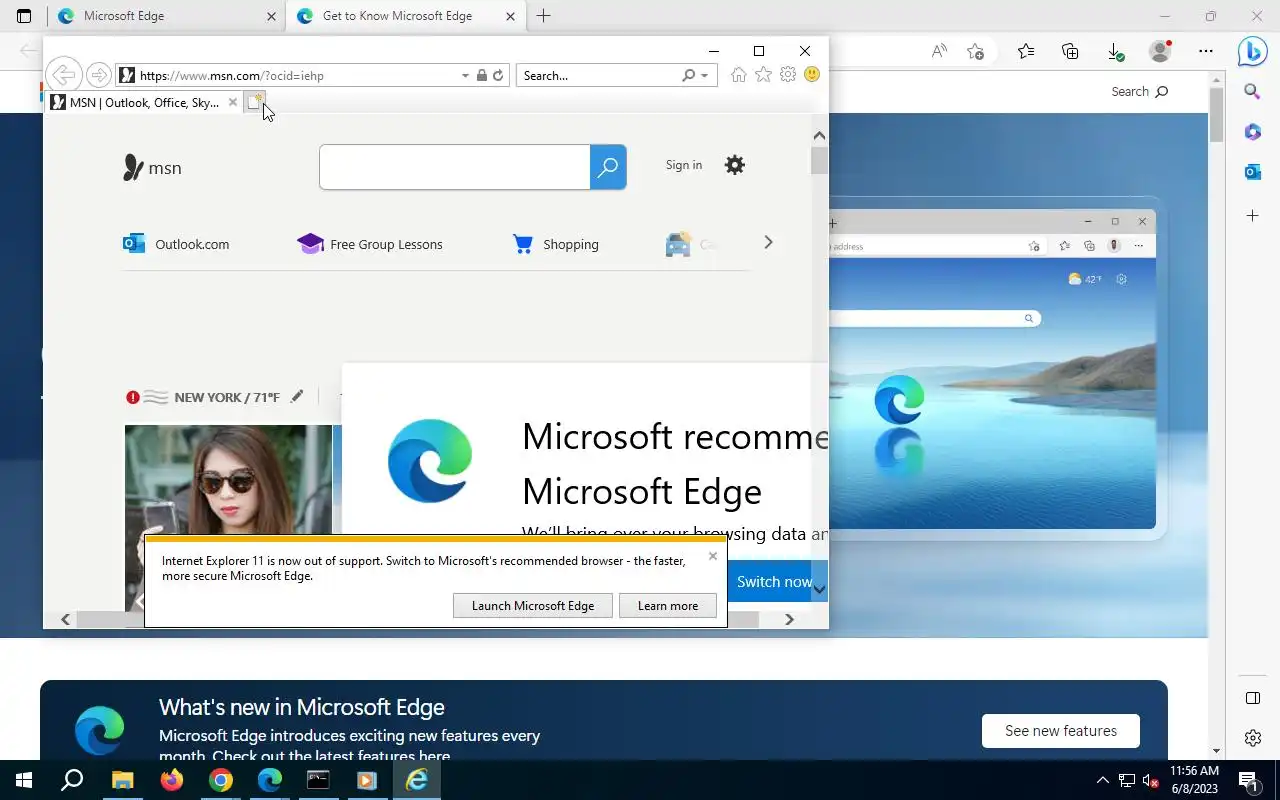Screen dimensions: 1280x800
Task: Click See new features button
Action: (1061, 731)
